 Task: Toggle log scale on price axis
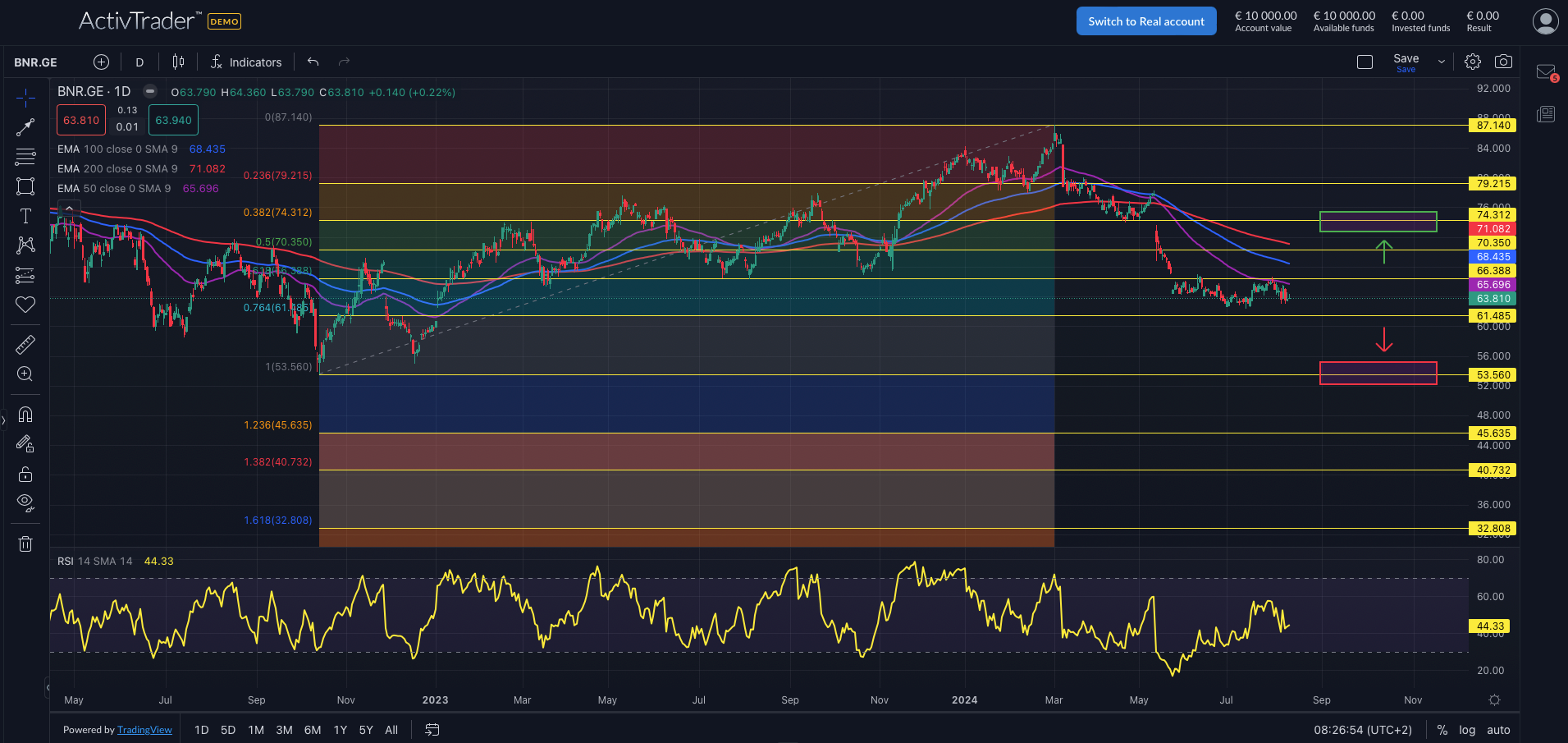coord(1467,730)
